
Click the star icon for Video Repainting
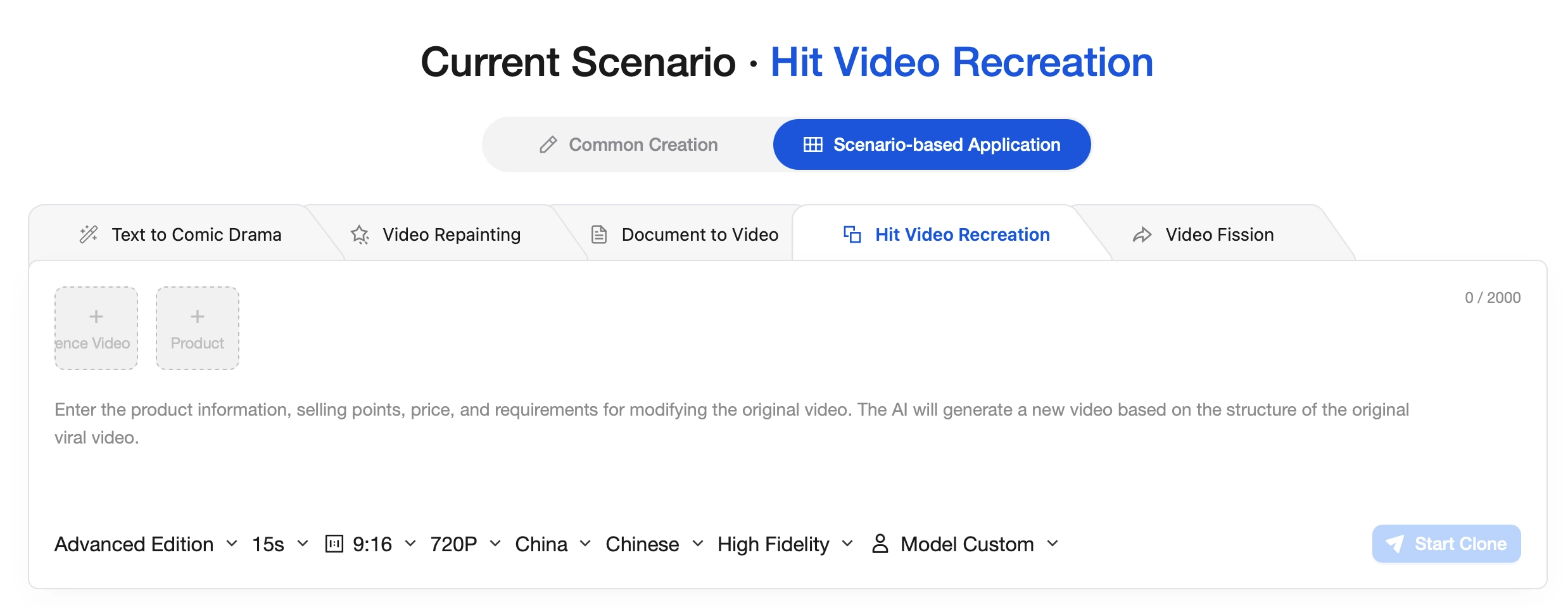coord(360,234)
